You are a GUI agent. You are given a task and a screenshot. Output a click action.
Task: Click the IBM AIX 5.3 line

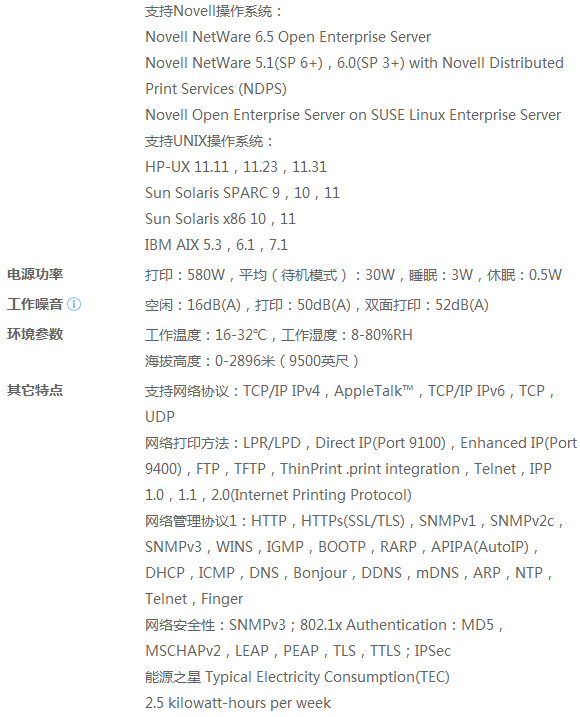coord(216,245)
